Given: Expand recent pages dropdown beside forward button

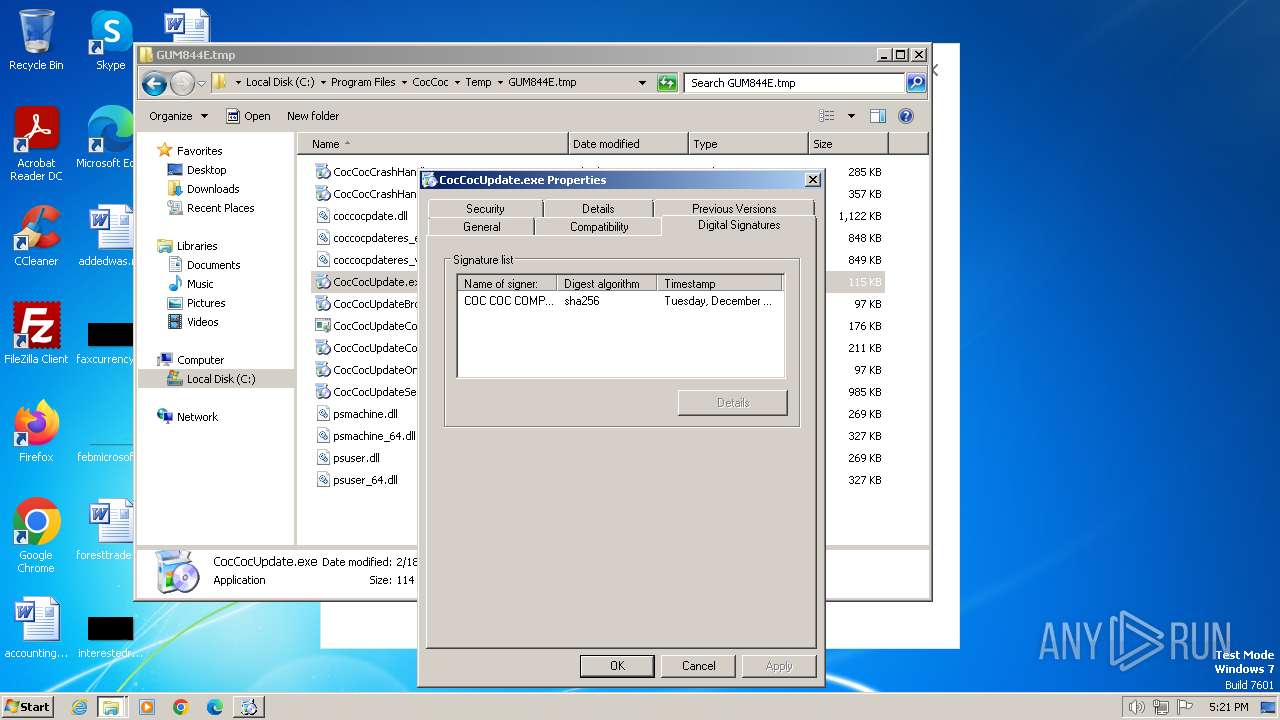Looking at the screenshot, I should (201, 83).
